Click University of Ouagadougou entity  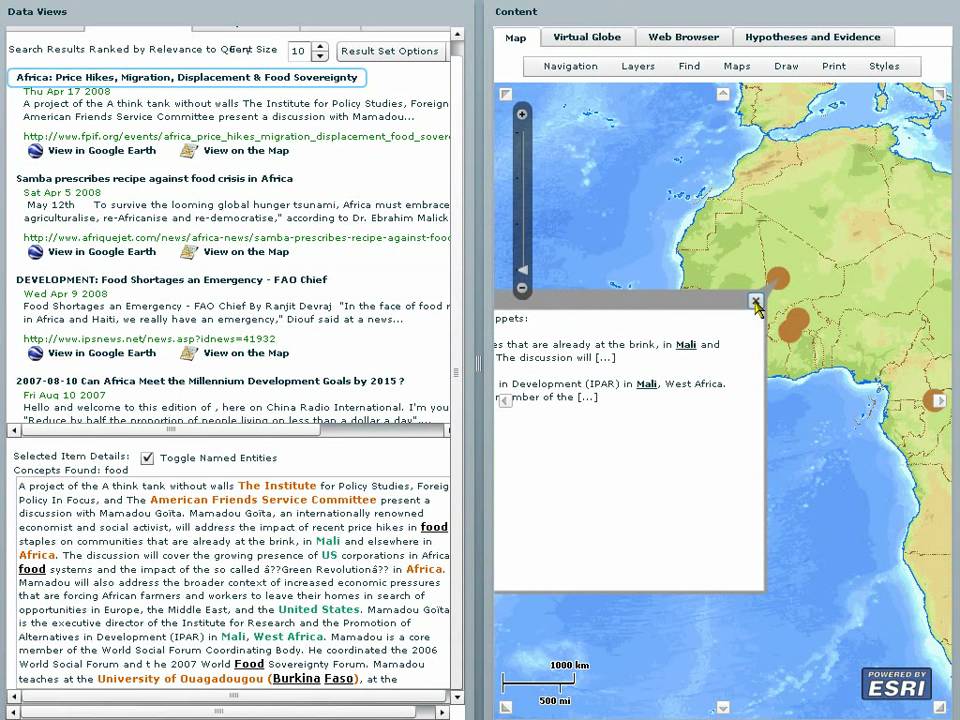click(x=180, y=678)
